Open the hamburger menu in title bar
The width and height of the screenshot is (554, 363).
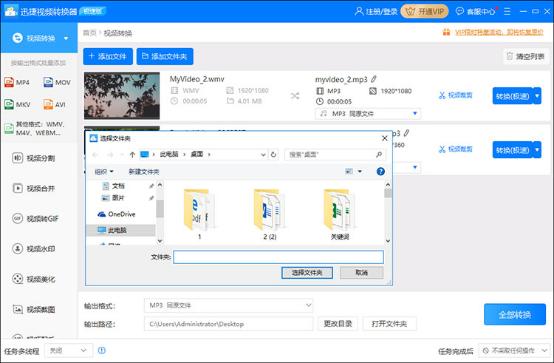point(507,11)
